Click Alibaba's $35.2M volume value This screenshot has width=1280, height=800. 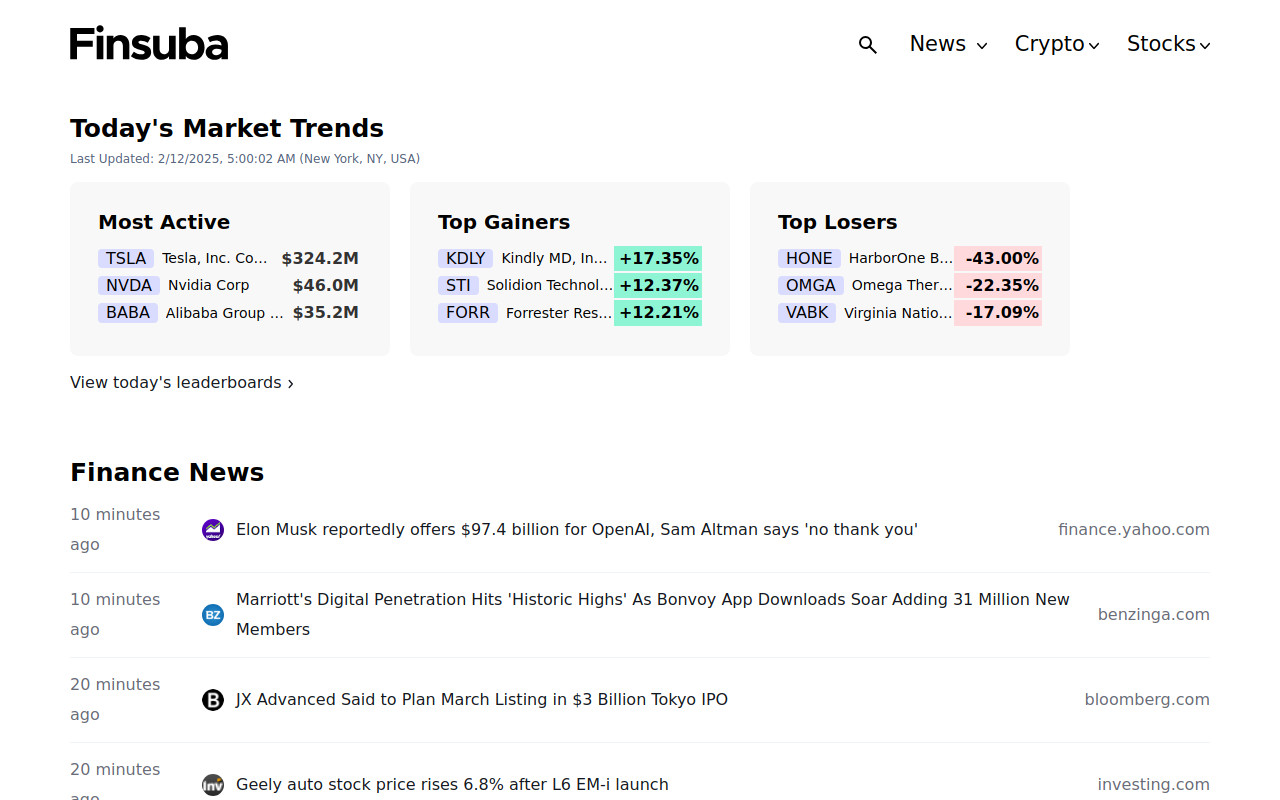pyautogui.click(x=326, y=312)
